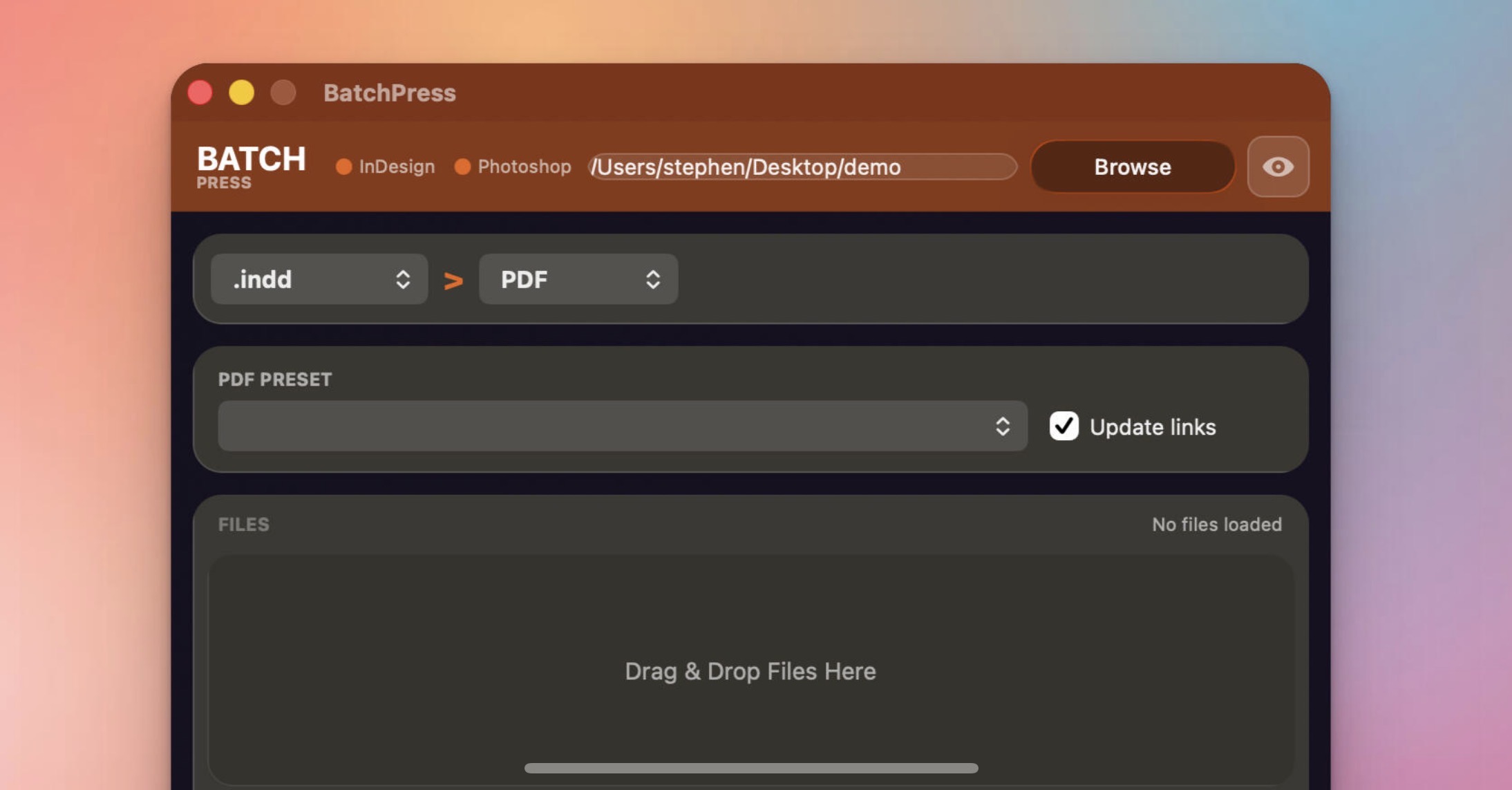Screen dimensions: 1512x790
Task: Close the BatchPress window with red button
Action: click(200, 93)
